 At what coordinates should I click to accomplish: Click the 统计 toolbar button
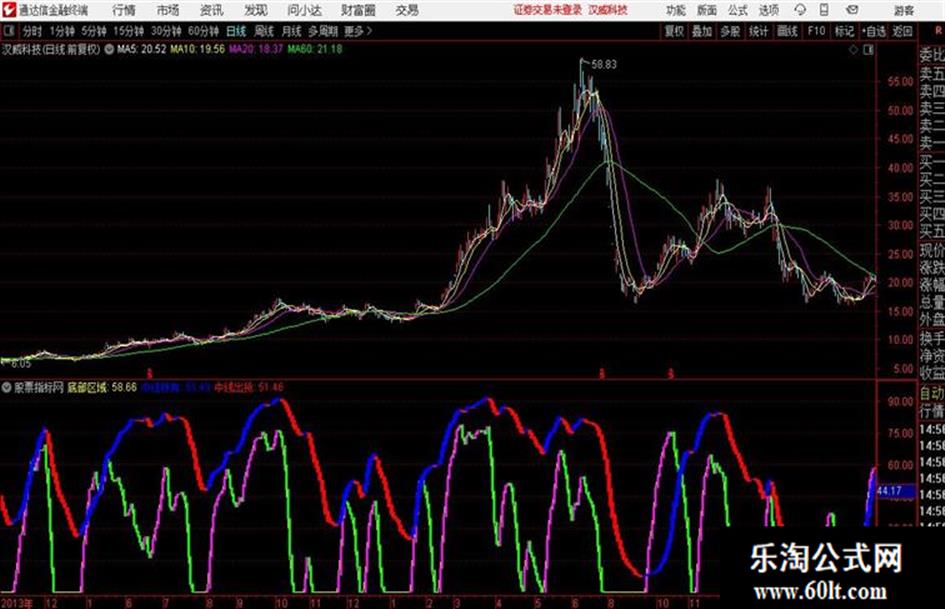(x=758, y=31)
